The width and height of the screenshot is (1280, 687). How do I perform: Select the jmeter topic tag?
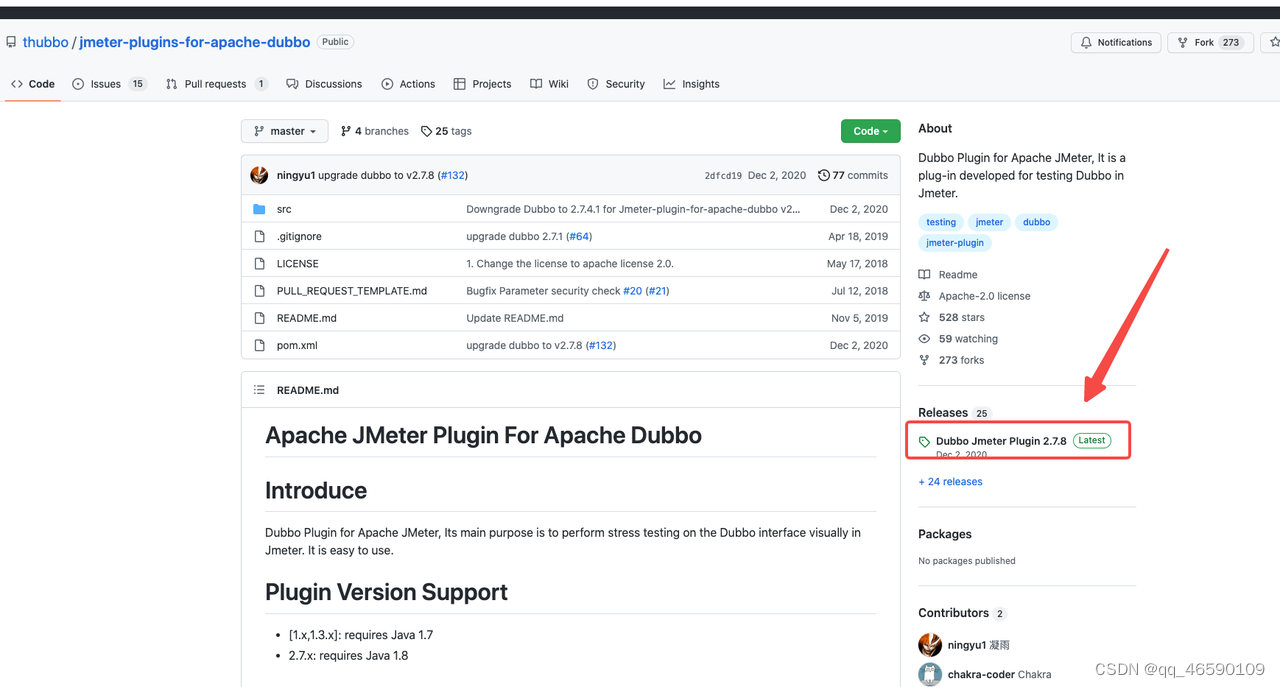coord(990,222)
